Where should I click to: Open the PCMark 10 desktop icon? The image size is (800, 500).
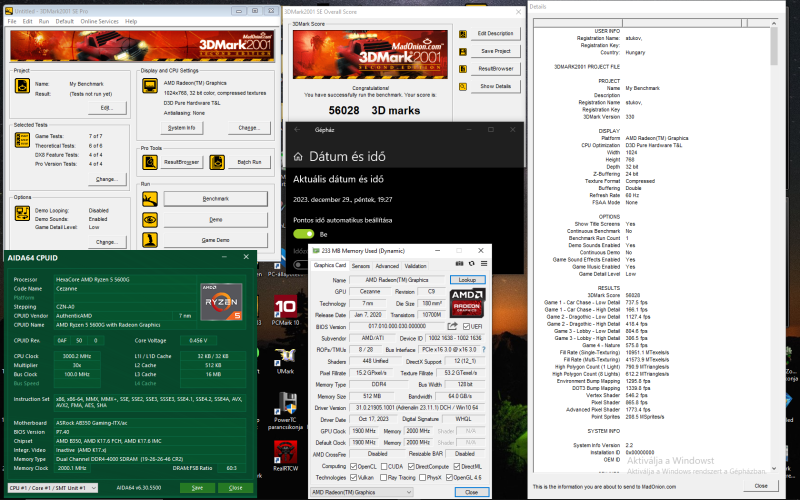285,310
